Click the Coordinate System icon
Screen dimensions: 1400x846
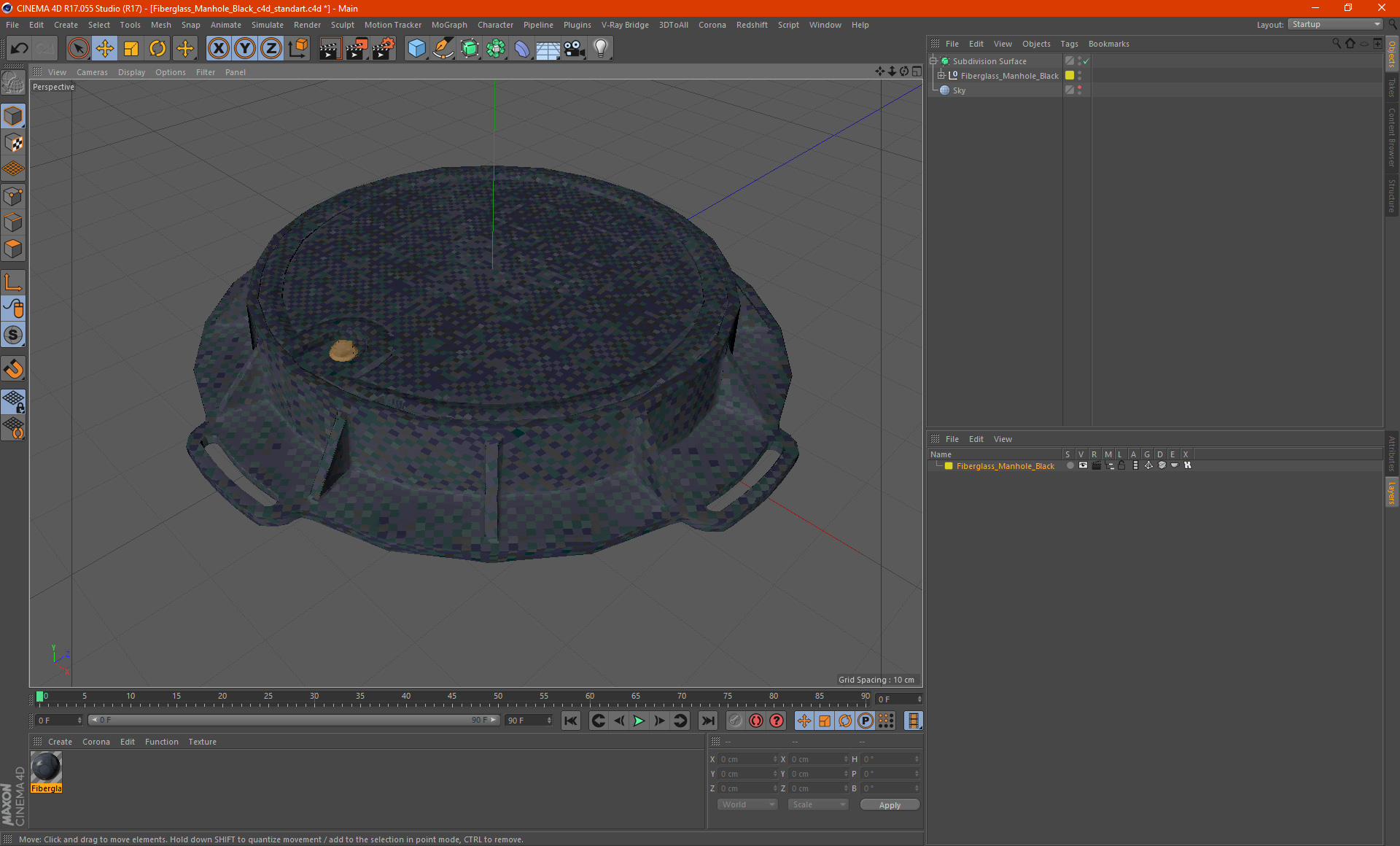coord(297,48)
